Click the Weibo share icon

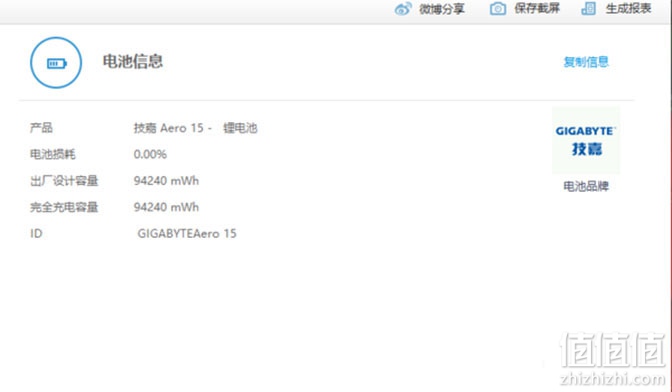tap(403, 9)
